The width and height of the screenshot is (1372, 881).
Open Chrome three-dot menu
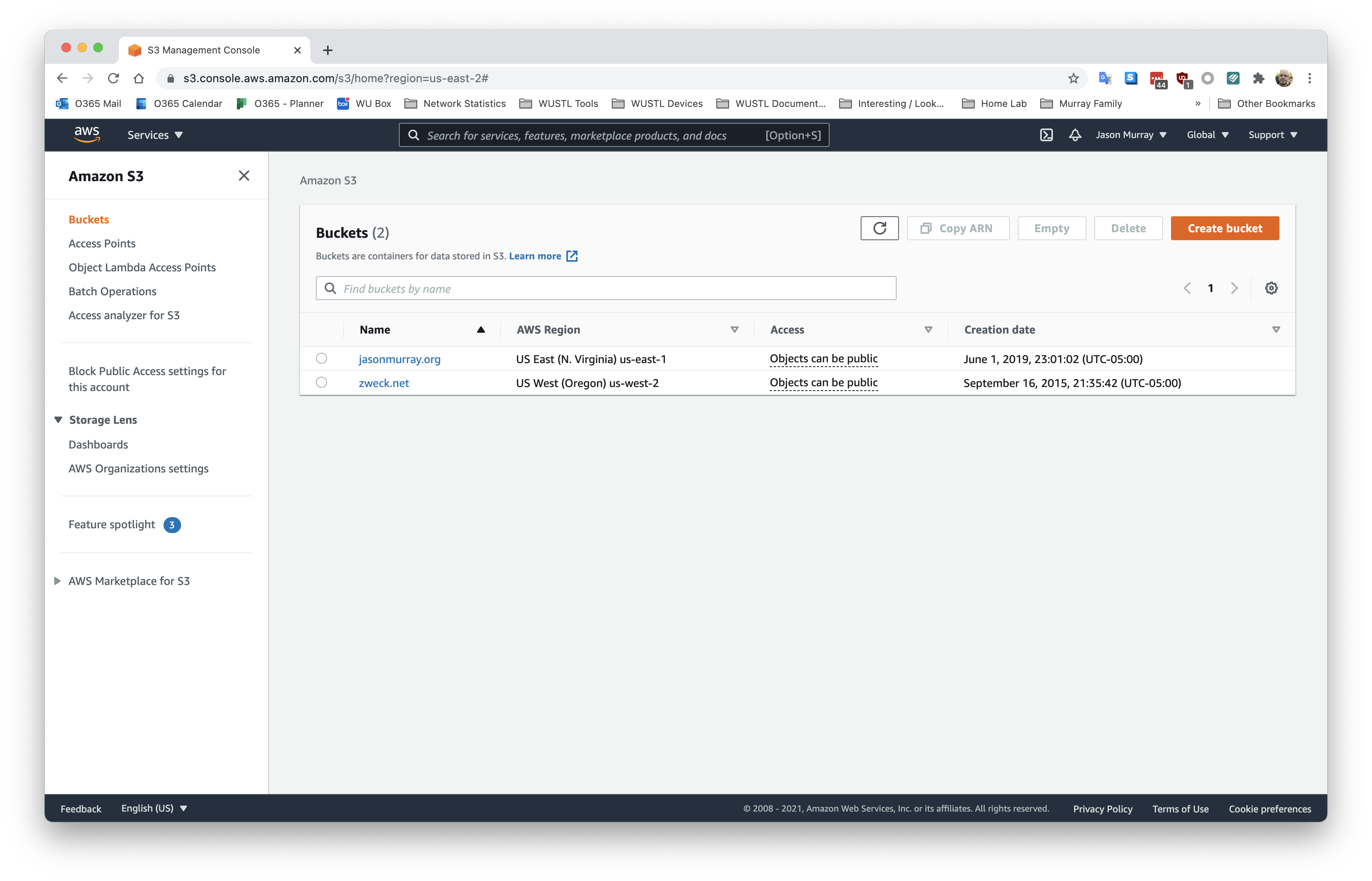[x=1310, y=78]
